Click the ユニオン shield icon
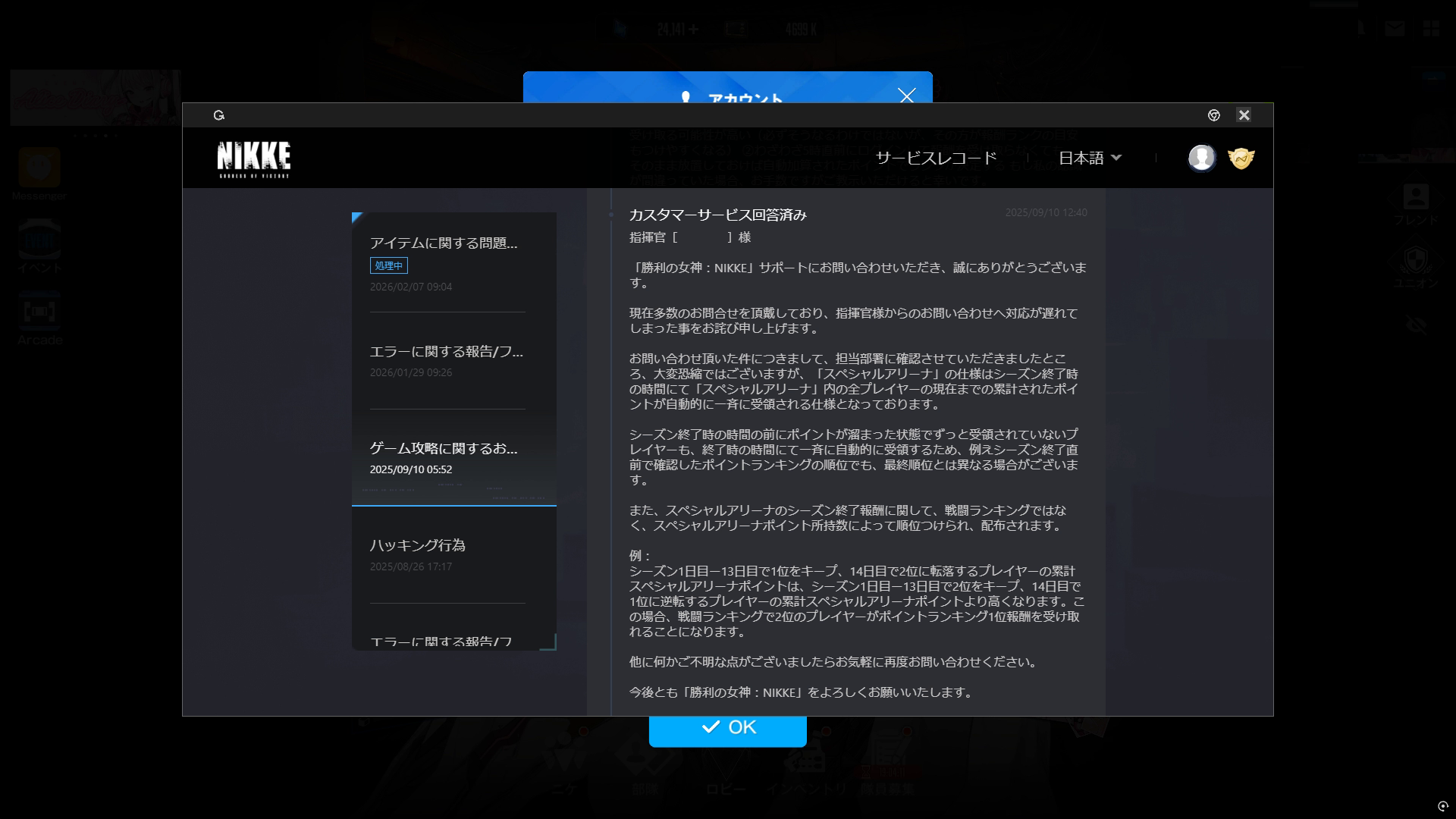Screen dimensions: 1456x819 (x=1415, y=262)
